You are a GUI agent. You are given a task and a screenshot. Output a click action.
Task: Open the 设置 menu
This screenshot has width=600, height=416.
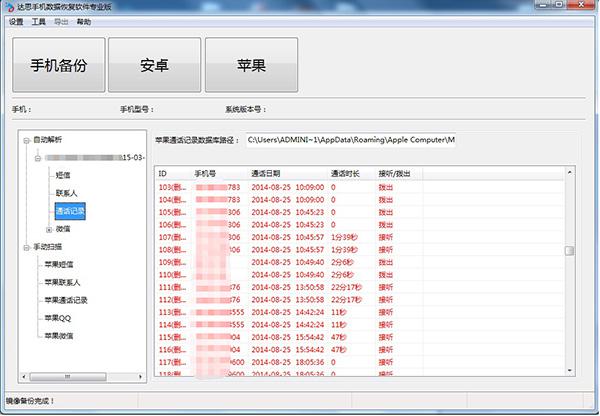(x=16, y=21)
